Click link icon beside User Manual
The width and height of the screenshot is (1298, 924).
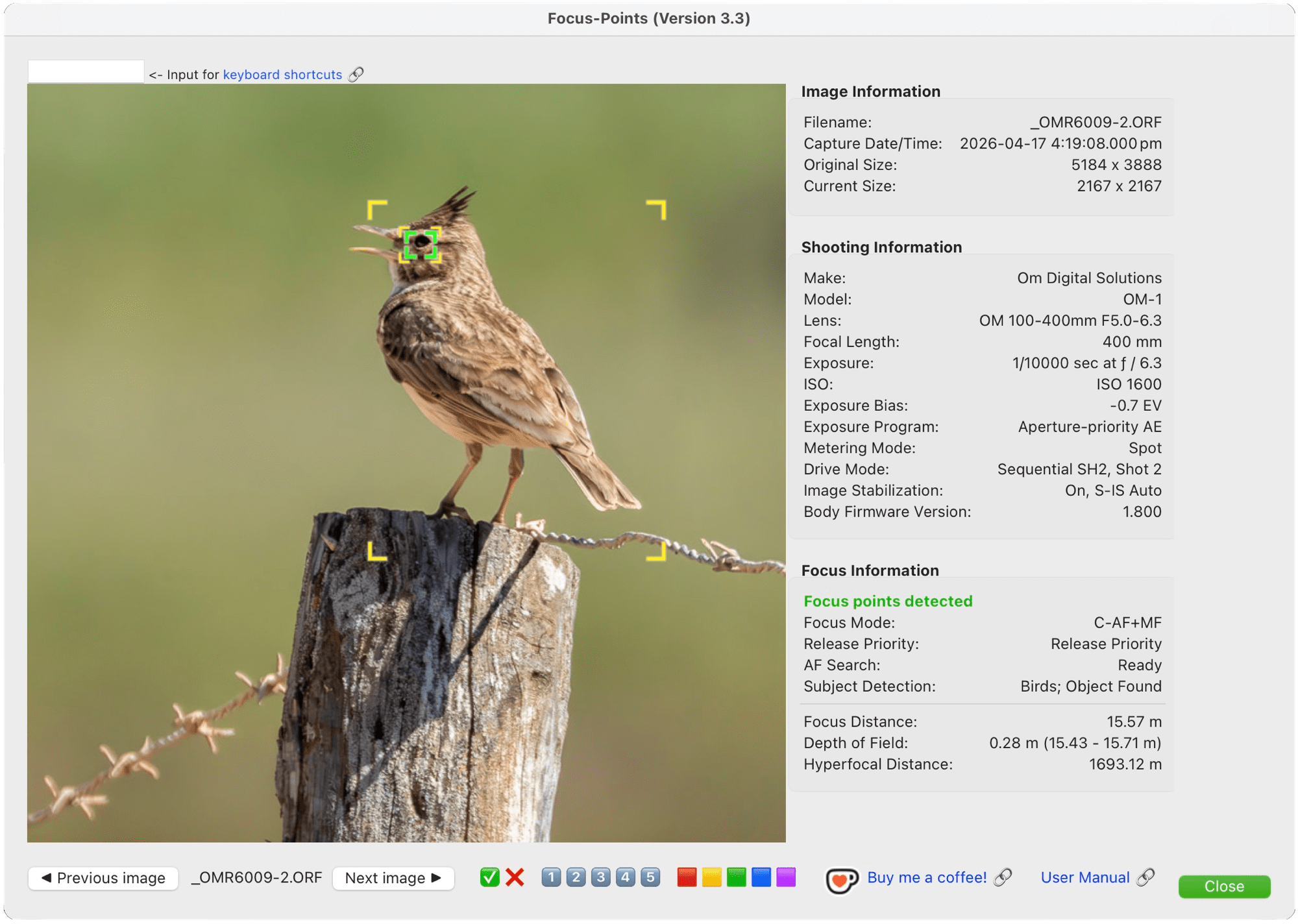(x=1146, y=877)
